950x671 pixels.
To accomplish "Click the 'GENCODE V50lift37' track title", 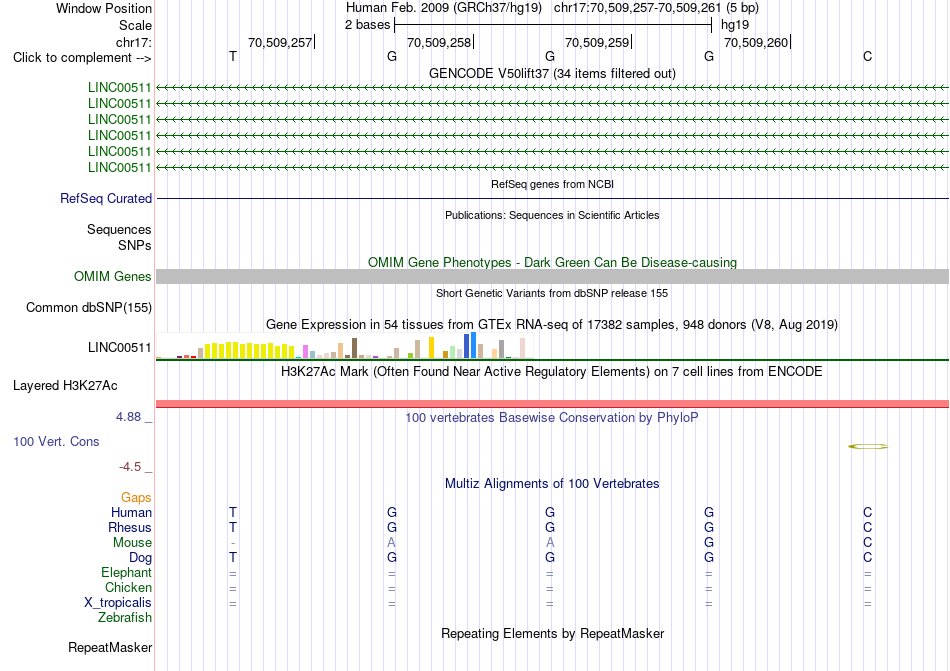I will click(x=552, y=73).
